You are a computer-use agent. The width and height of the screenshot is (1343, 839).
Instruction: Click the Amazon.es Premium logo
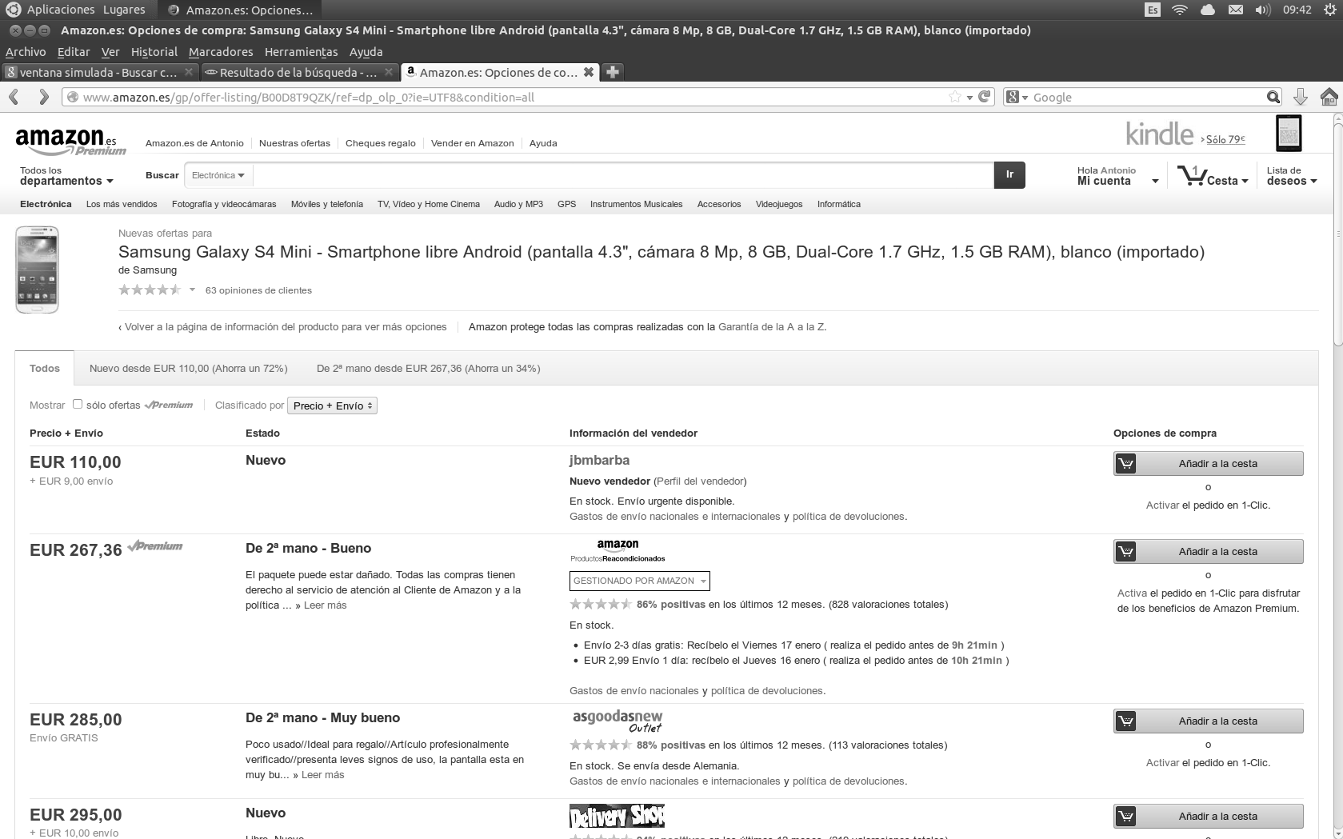pos(71,141)
